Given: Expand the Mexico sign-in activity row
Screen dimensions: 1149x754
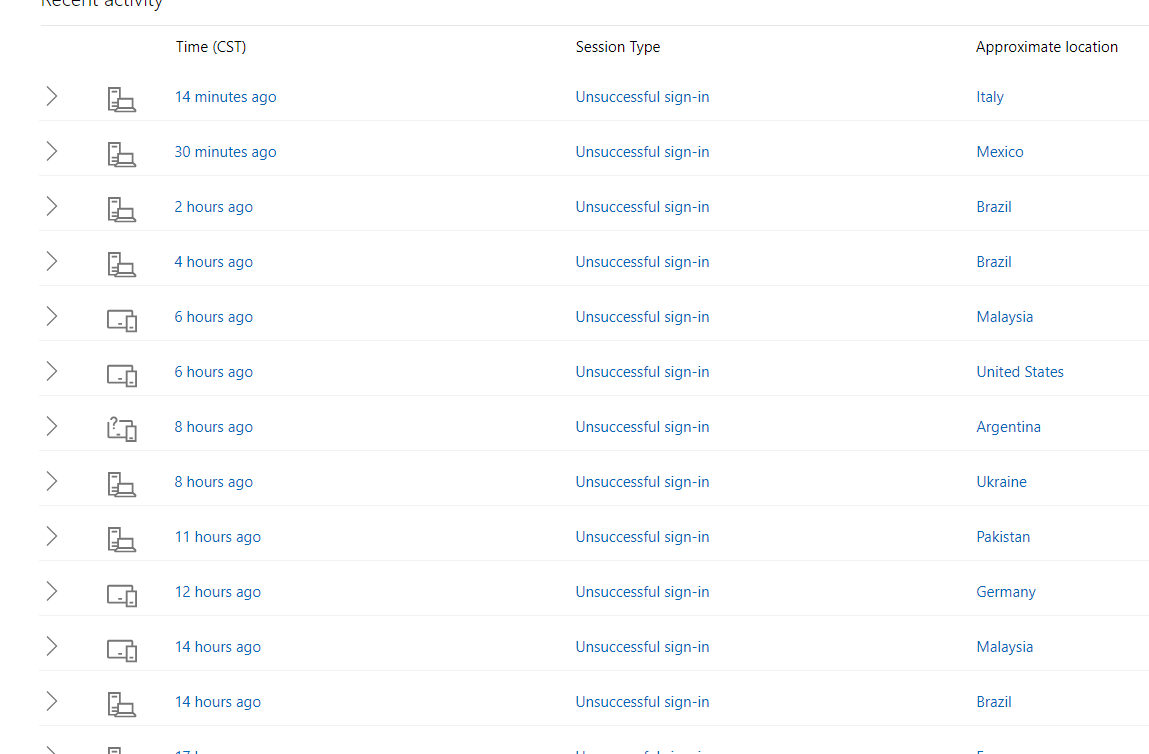Looking at the screenshot, I should click(52, 151).
